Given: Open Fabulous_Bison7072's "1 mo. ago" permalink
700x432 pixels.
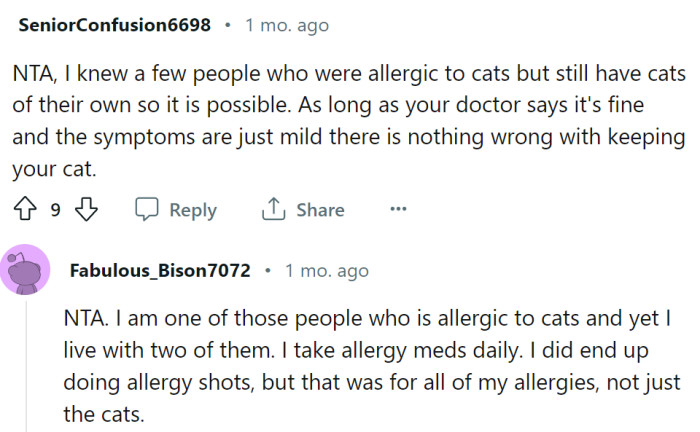Looking at the screenshot, I should tap(327, 271).
